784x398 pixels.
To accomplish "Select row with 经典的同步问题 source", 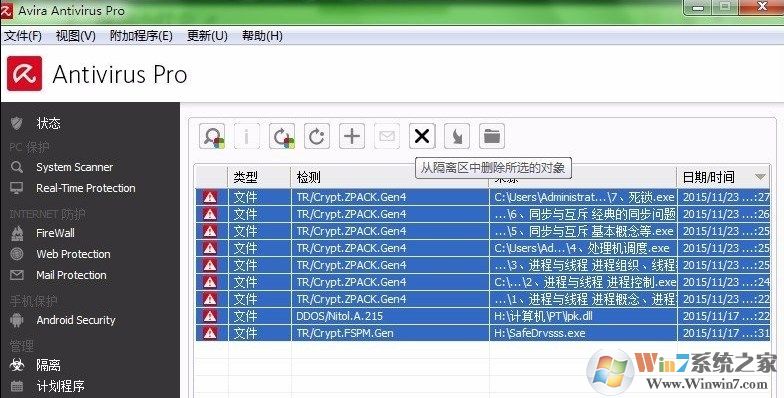I will coord(482,214).
